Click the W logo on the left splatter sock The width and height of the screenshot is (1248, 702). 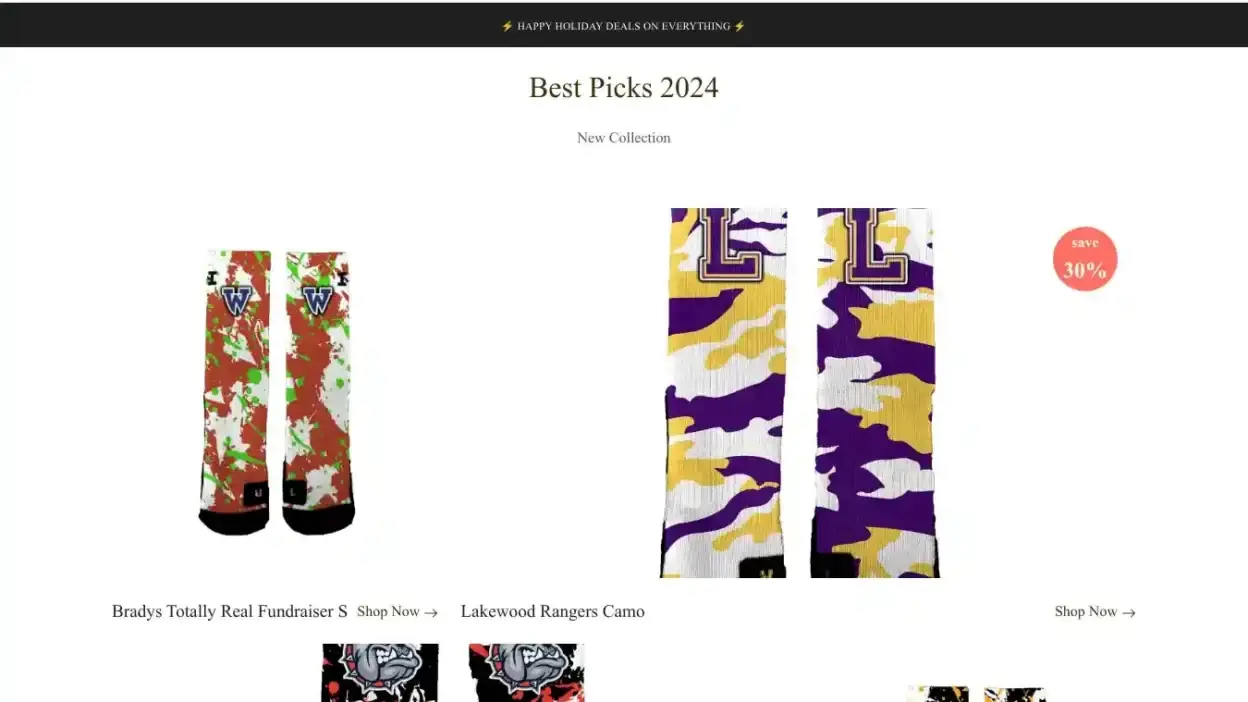click(236, 298)
